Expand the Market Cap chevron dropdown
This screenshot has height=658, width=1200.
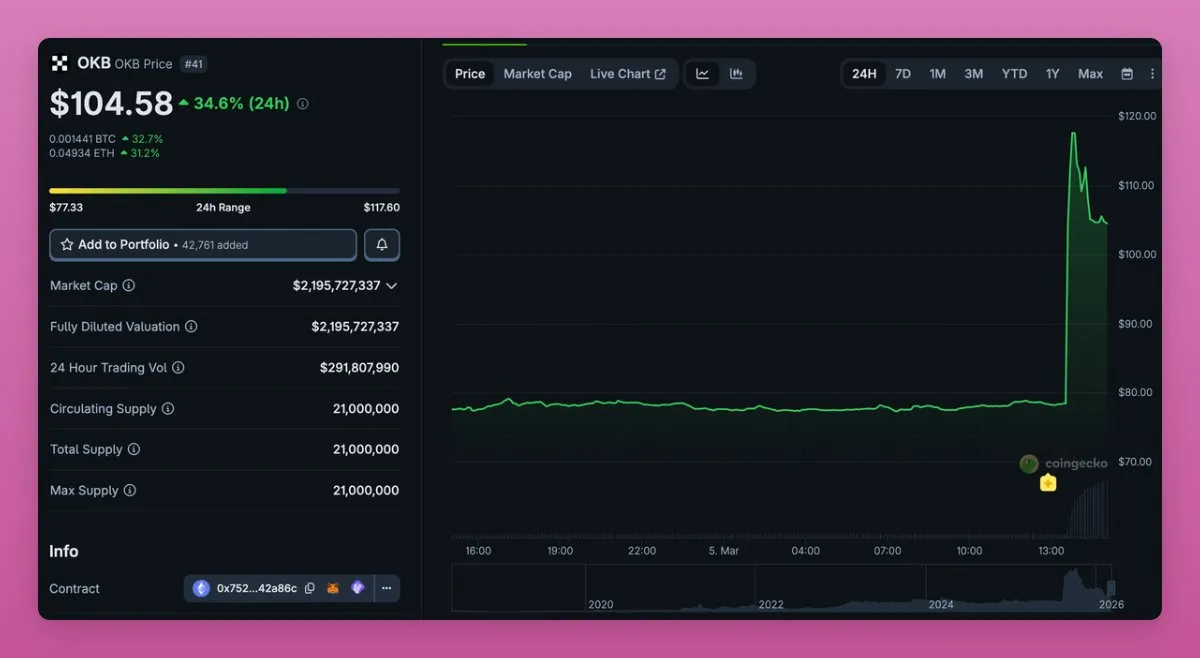pos(391,286)
